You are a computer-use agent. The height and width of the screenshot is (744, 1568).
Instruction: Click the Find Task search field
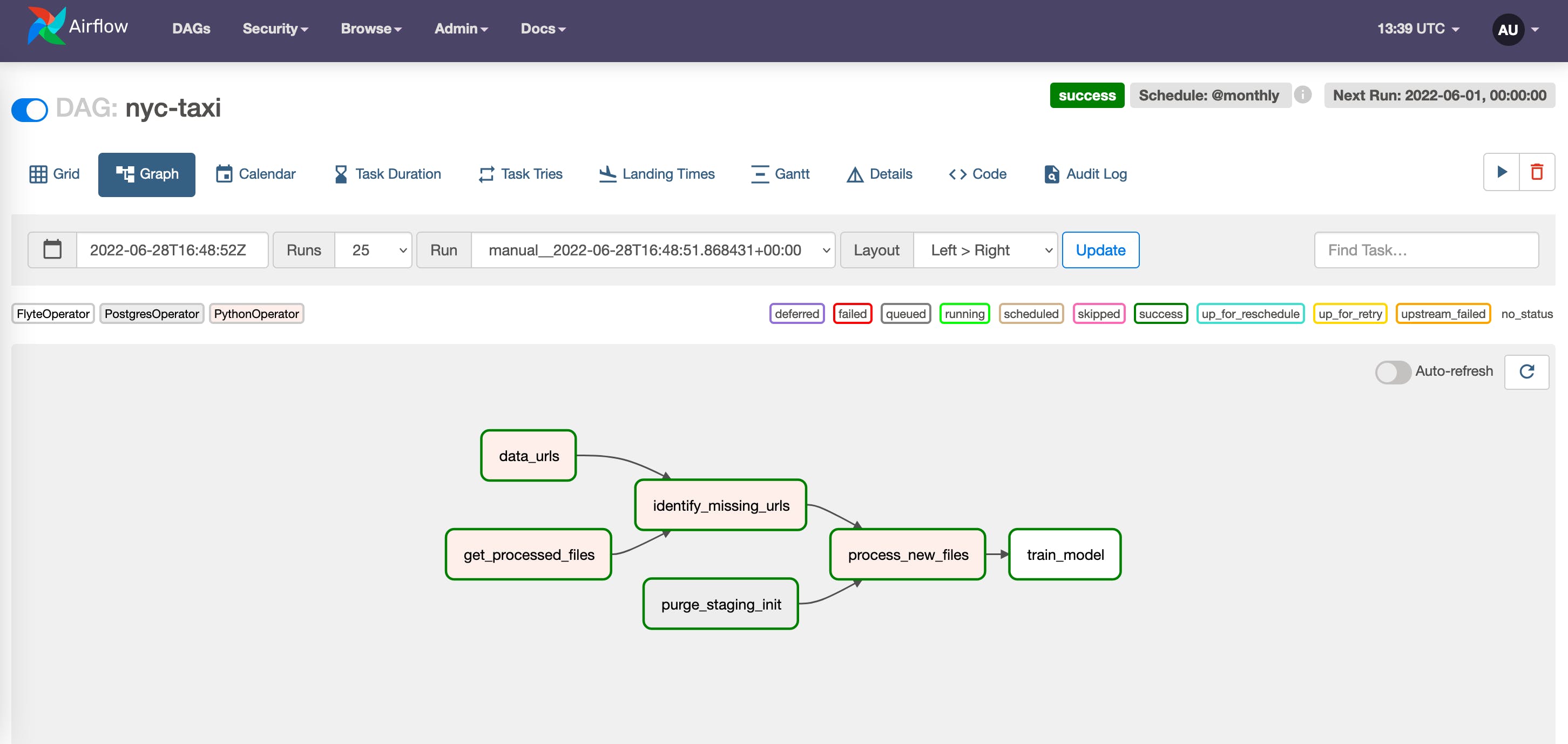pyautogui.click(x=1426, y=249)
